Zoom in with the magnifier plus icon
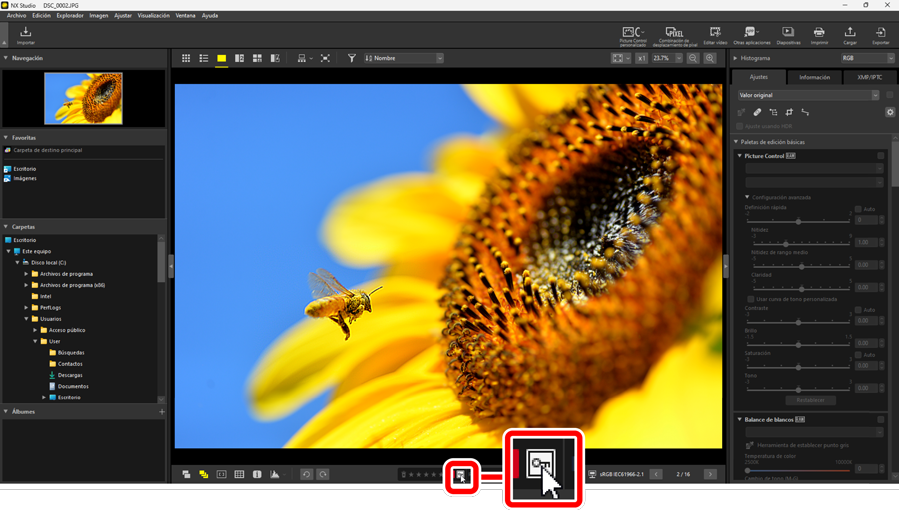 (710, 59)
